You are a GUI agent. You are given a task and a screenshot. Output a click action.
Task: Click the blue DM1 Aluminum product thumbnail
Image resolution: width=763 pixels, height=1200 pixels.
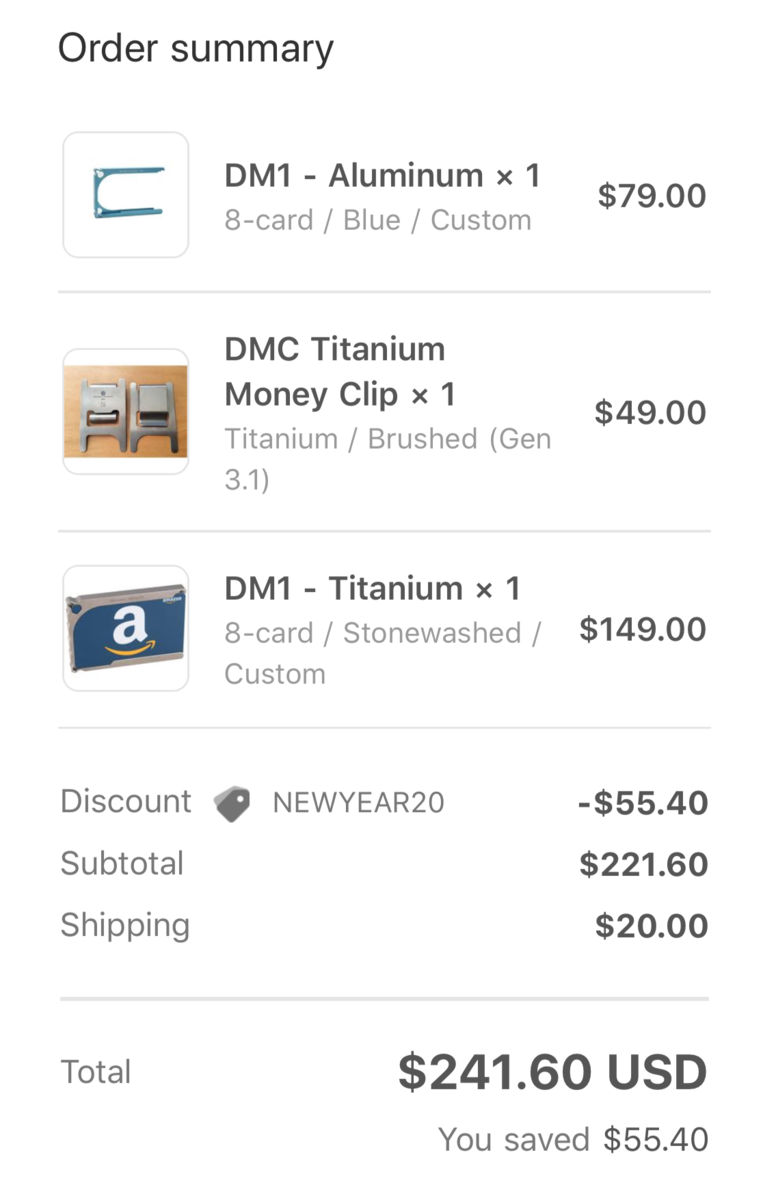126,195
